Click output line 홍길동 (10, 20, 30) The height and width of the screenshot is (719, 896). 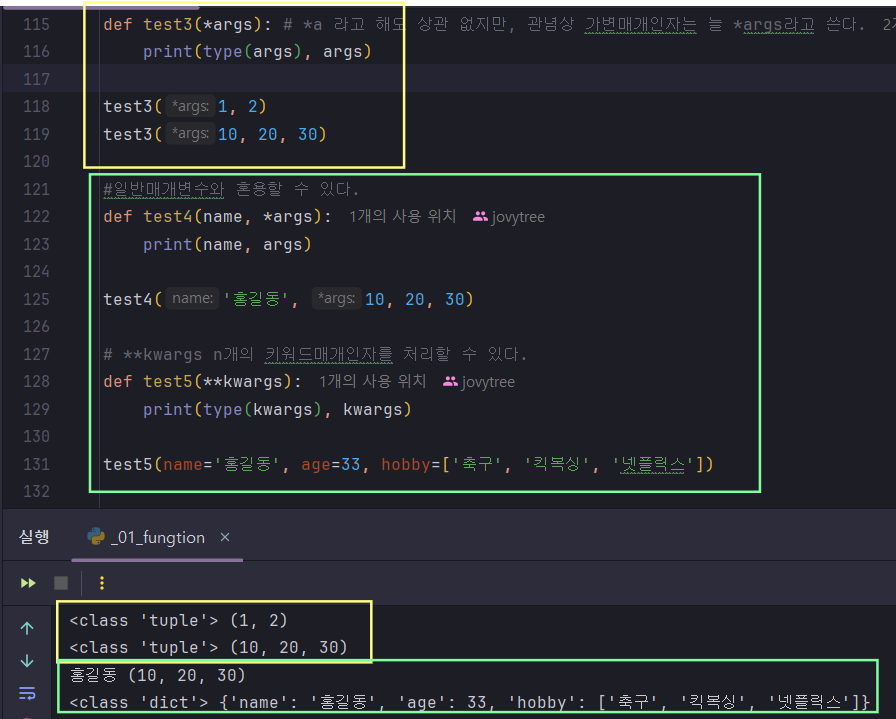tap(157, 675)
